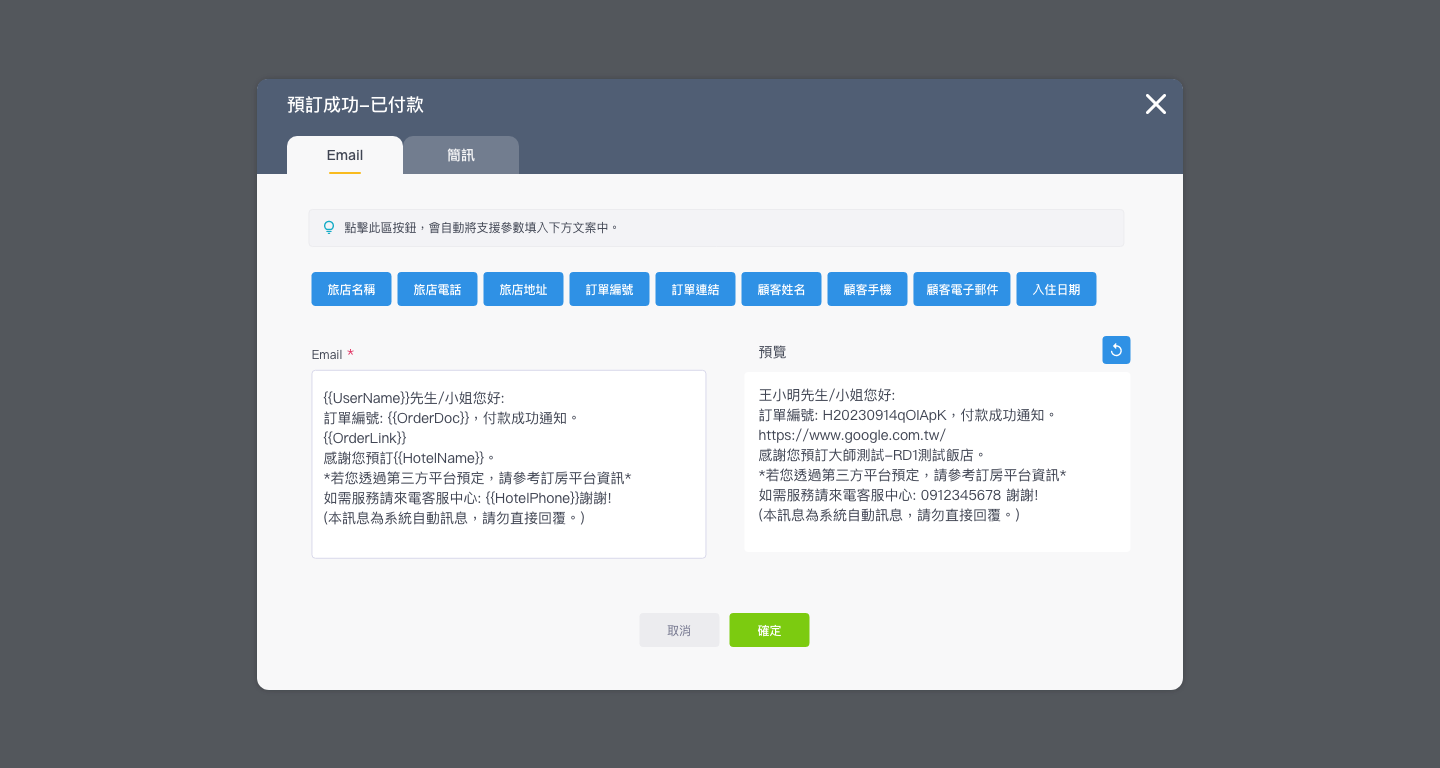Viewport: 1440px width, 768px height.
Task: Click the google.com.tw URL in preview
Action: pyautogui.click(x=852, y=435)
